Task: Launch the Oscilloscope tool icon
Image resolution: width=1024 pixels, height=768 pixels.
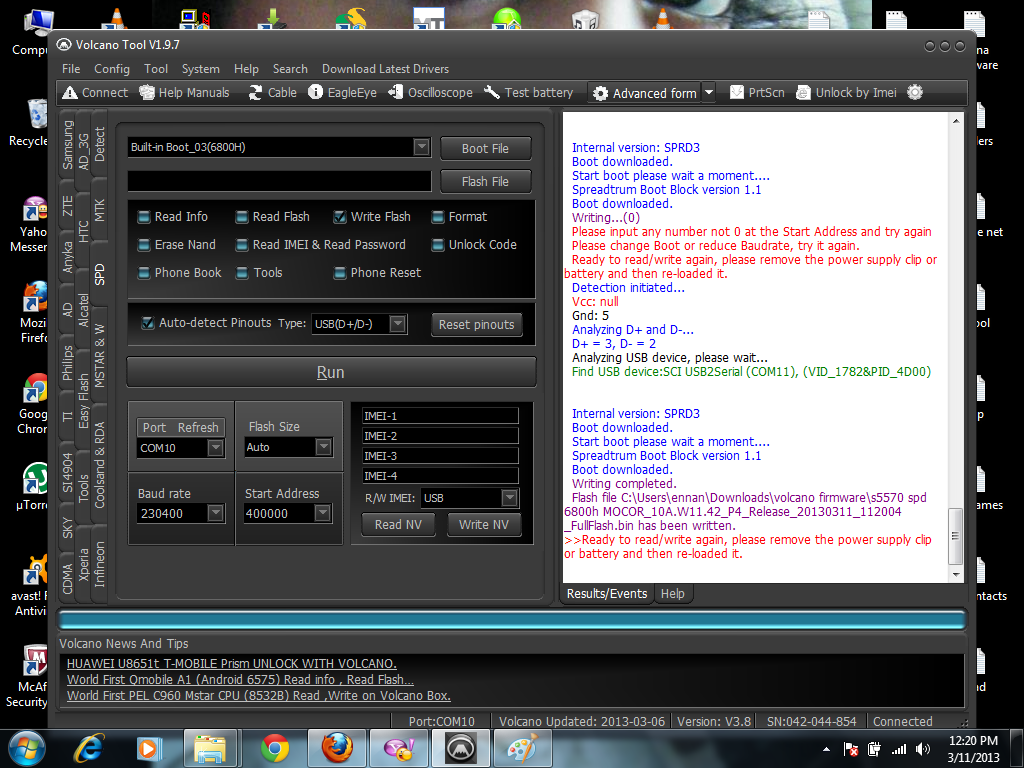Action: click(396, 93)
